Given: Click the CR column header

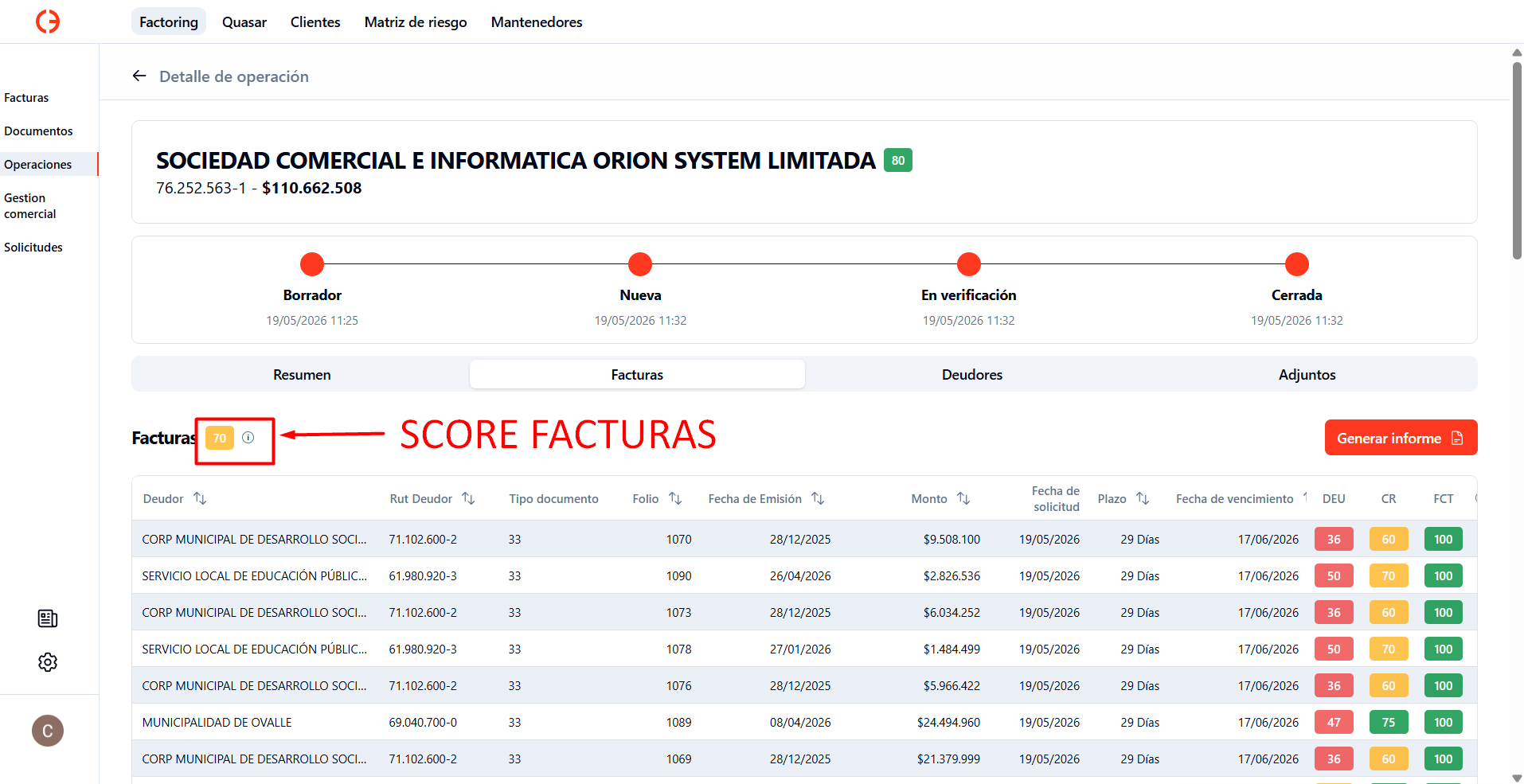Looking at the screenshot, I should tap(1389, 498).
